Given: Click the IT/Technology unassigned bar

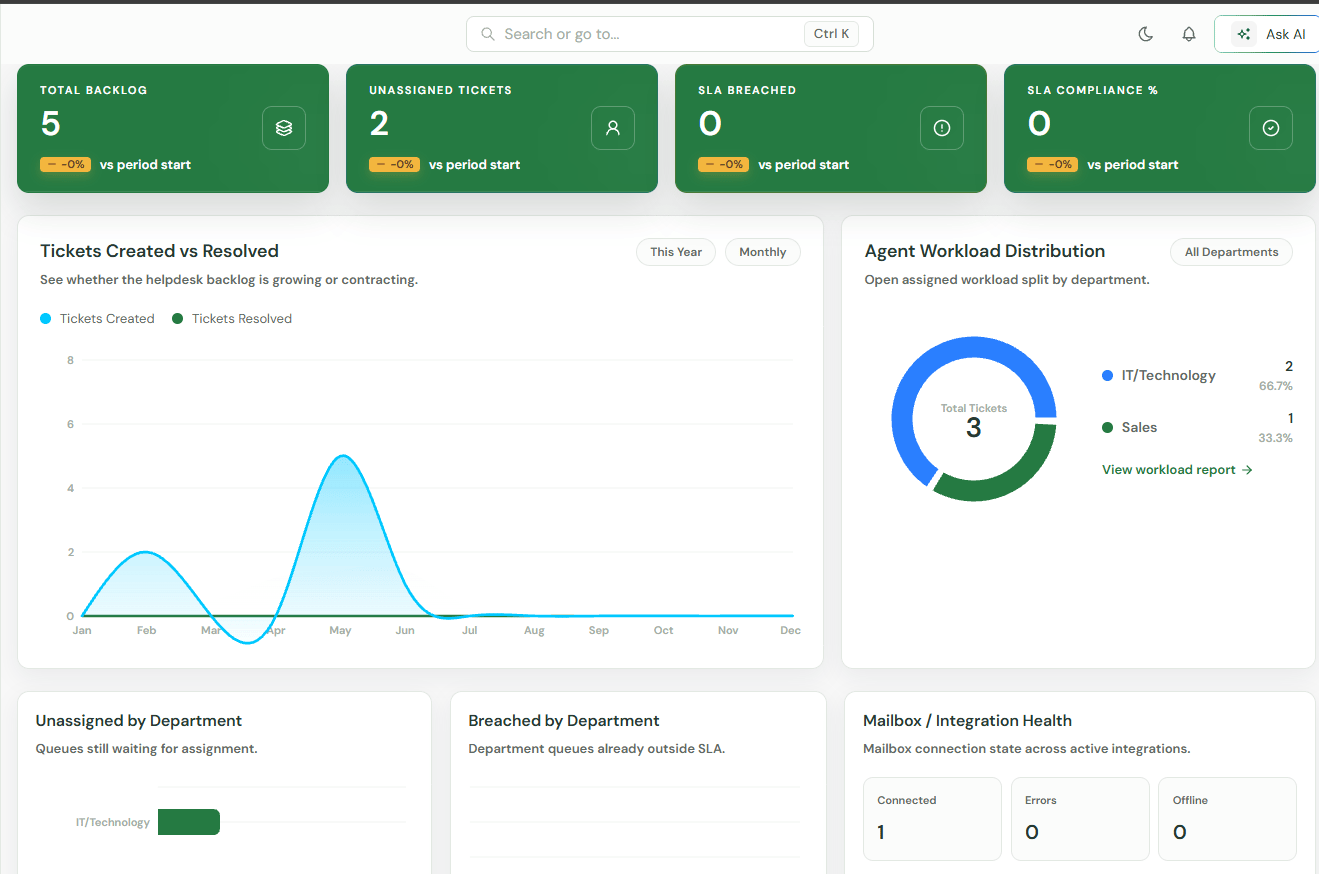Looking at the screenshot, I should pyautogui.click(x=189, y=822).
